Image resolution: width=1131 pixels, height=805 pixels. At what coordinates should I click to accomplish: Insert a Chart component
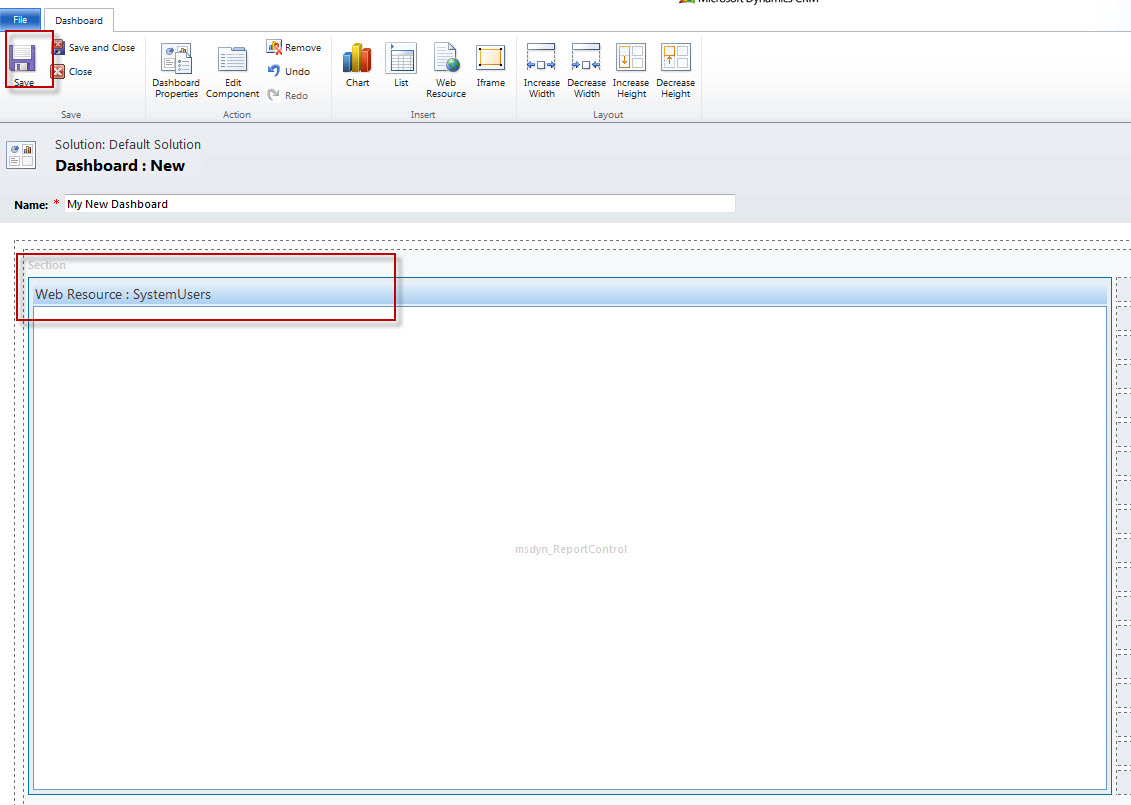(357, 65)
